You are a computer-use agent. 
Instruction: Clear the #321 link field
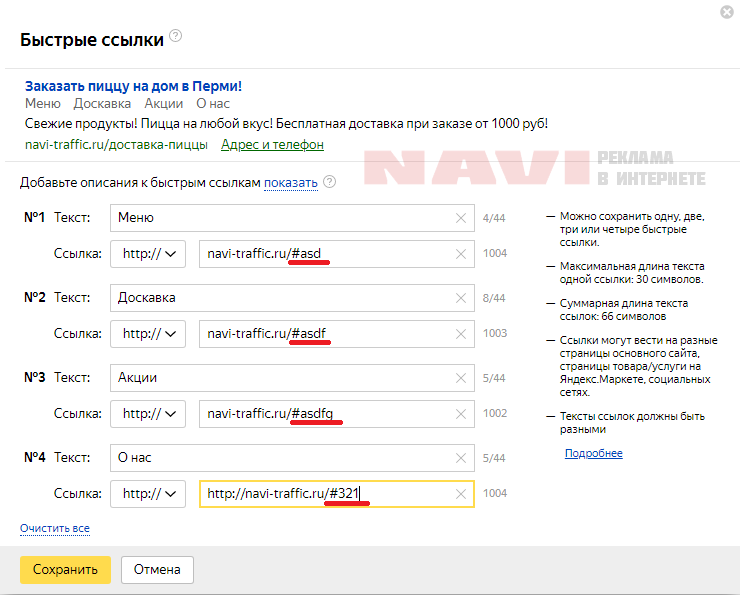[461, 494]
